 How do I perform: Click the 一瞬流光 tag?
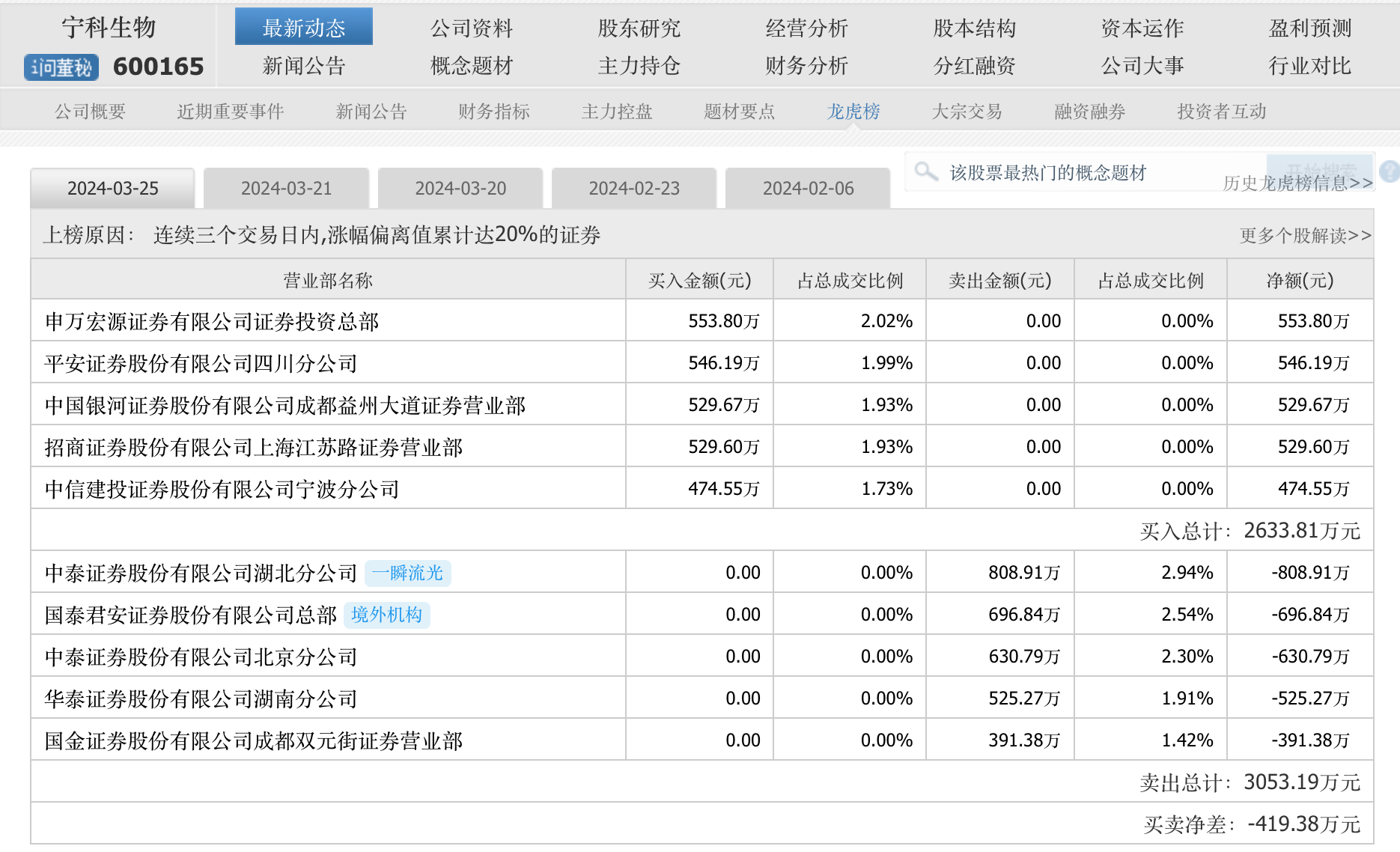(x=407, y=573)
